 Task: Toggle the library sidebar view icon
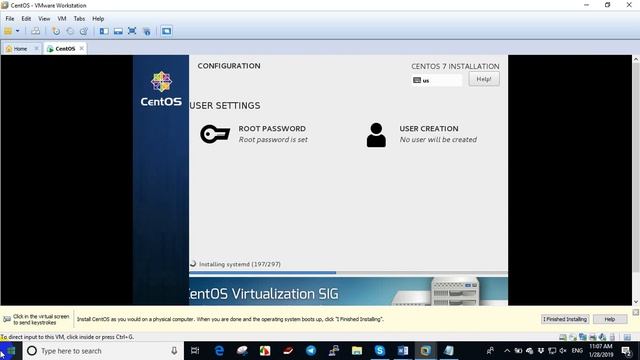click(104, 31)
